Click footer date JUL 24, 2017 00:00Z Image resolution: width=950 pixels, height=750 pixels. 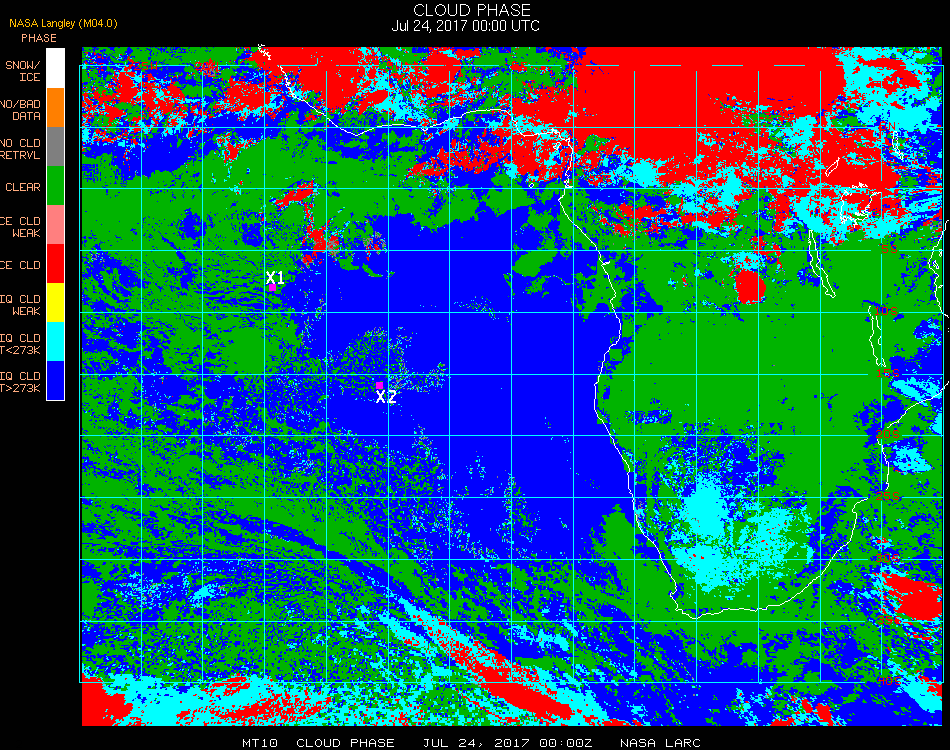tap(507, 743)
